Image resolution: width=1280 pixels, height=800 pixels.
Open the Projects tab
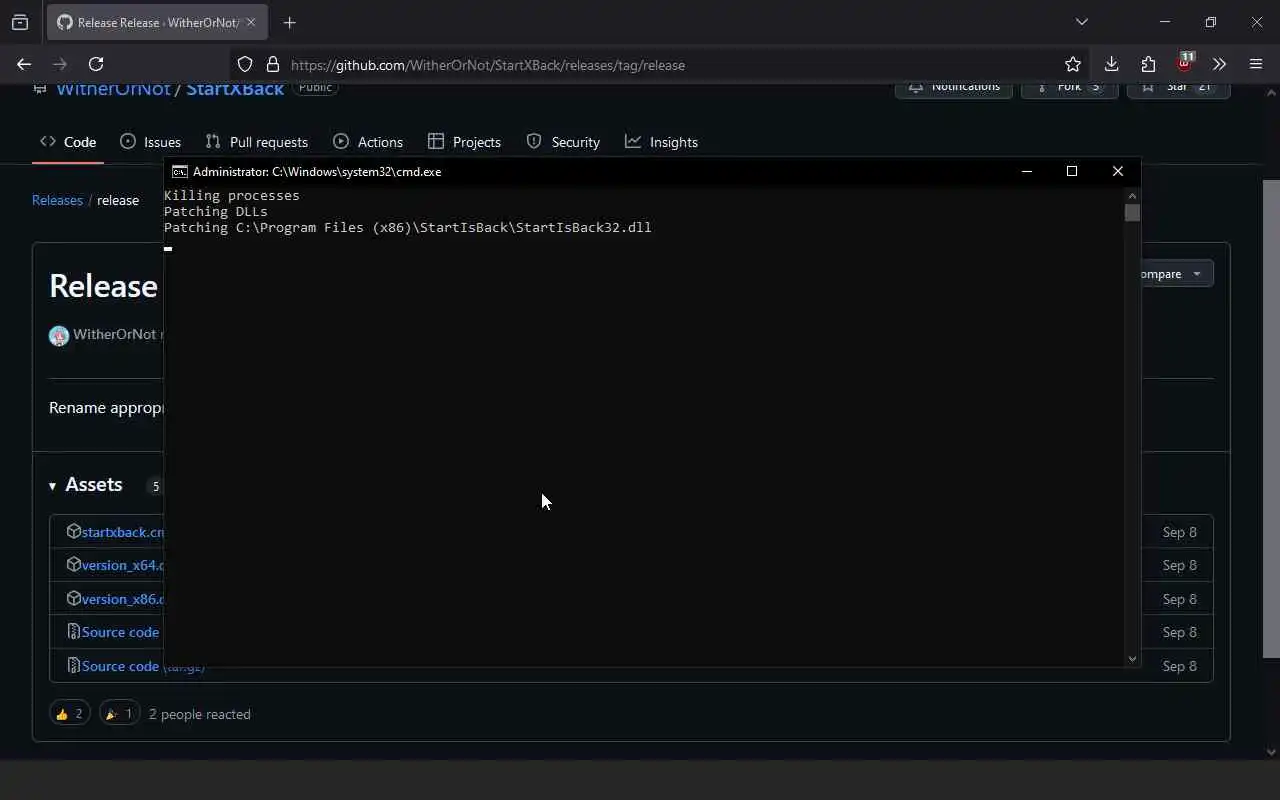point(464,142)
